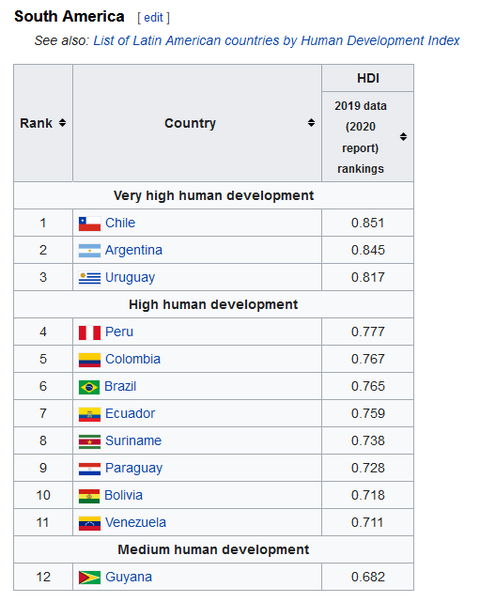Viewport: 480px width, 602px height.
Task: Open the Brazil article link
Action: pyautogui.click(x=120, y=386)
